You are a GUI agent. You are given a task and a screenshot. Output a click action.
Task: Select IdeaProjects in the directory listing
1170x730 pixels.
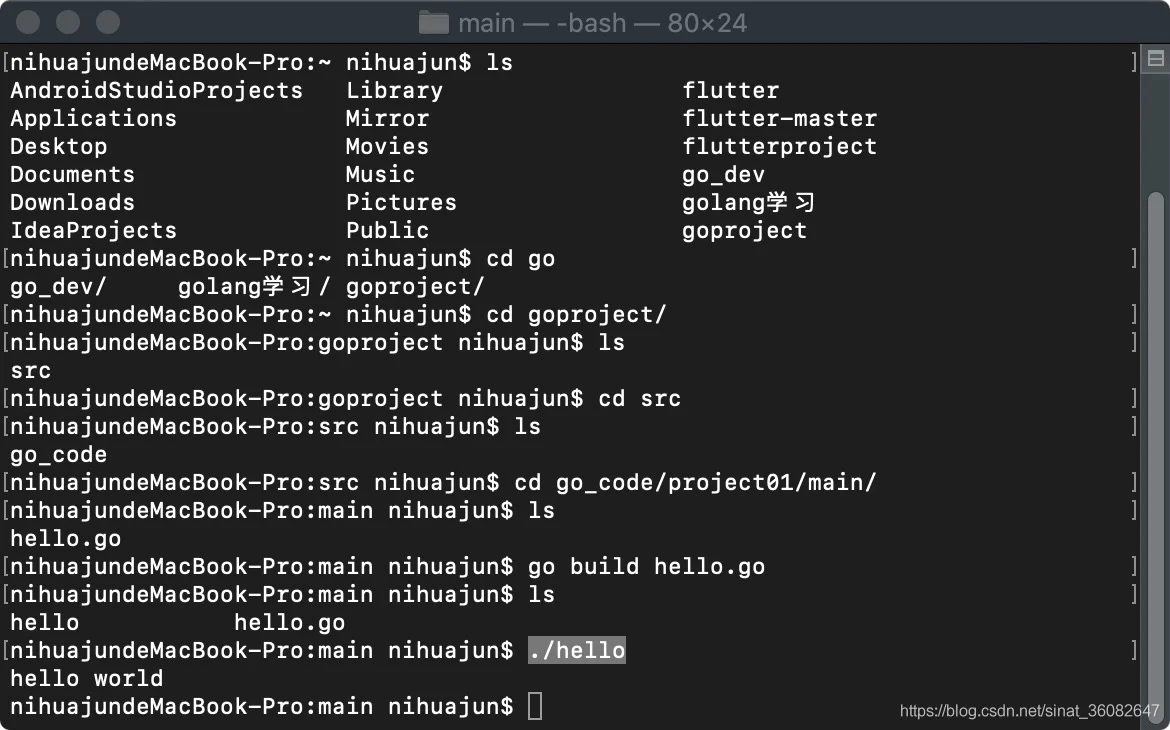click(x=93, y=231)
